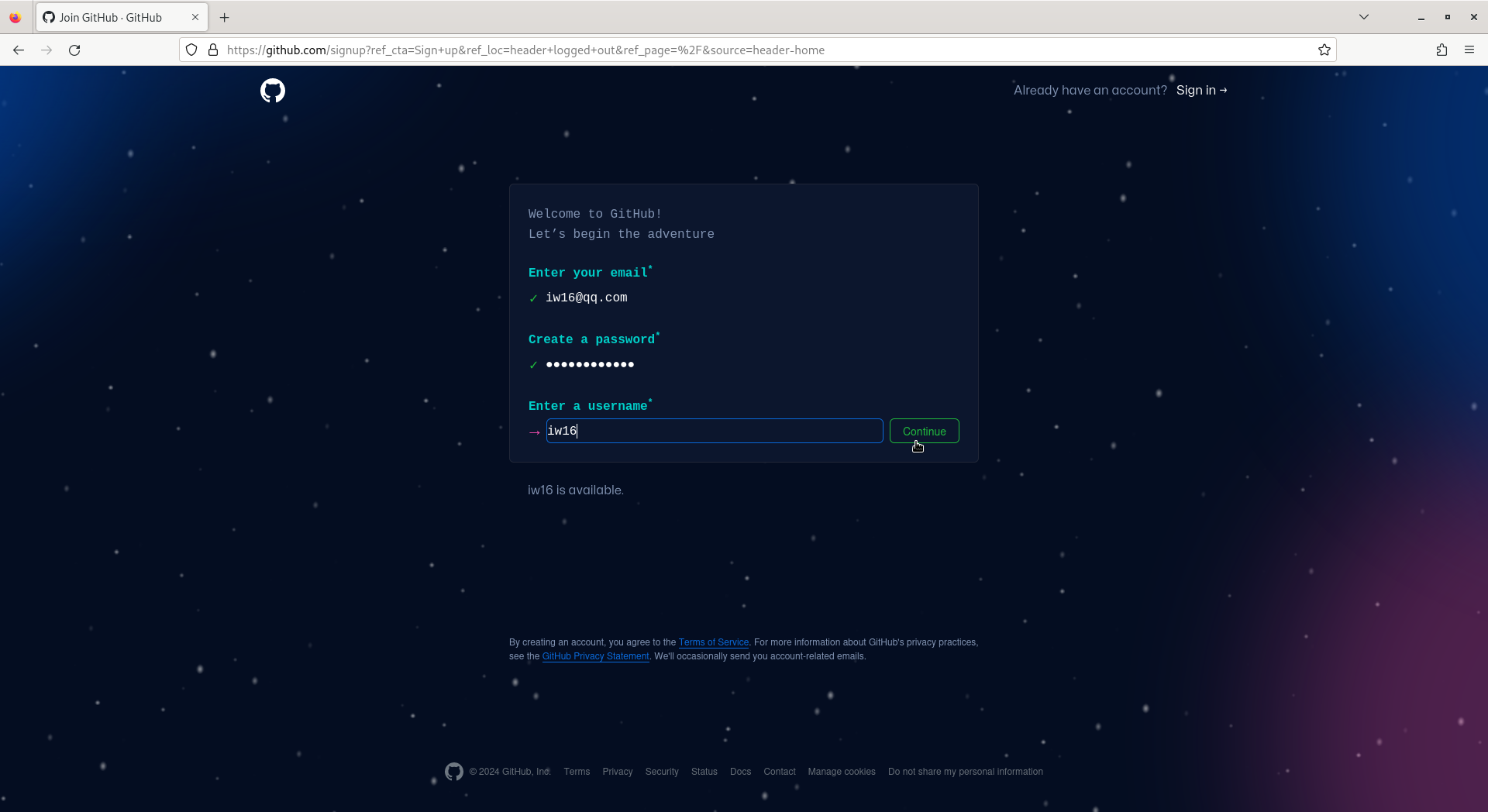Click the Sign in link
Viewport: 1488px width, 812px height.
(x=1201, y=90)
